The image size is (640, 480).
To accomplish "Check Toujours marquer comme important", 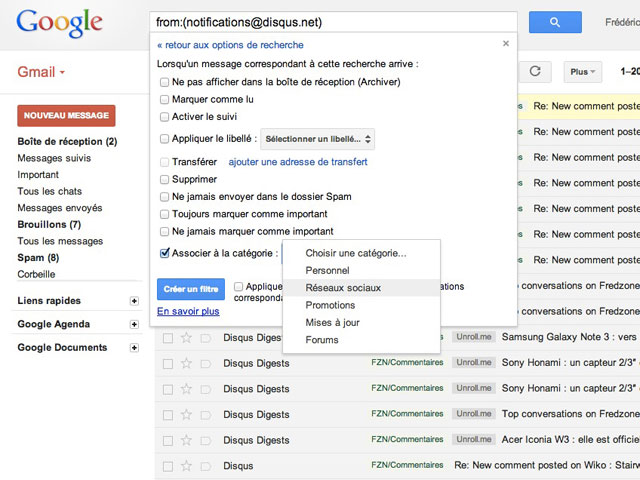I will click(164, 214).
